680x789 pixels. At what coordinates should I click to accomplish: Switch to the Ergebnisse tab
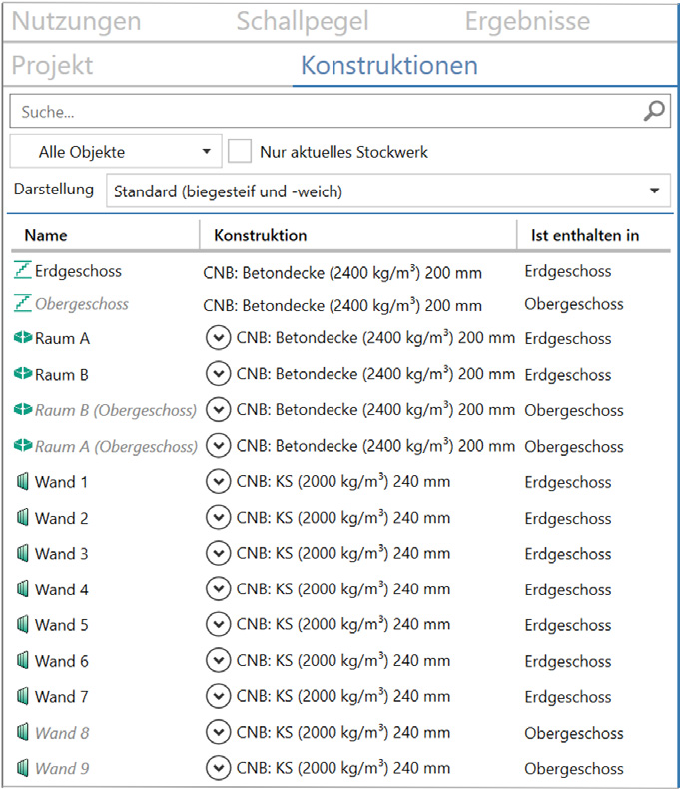527,21
